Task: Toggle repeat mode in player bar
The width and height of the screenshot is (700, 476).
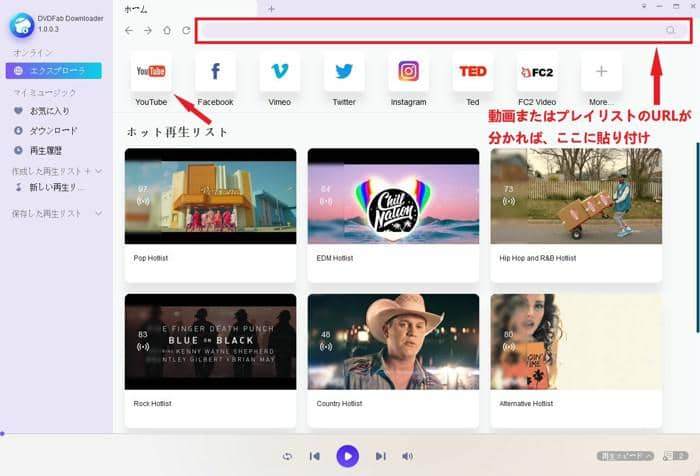Action: click(288, 456)
